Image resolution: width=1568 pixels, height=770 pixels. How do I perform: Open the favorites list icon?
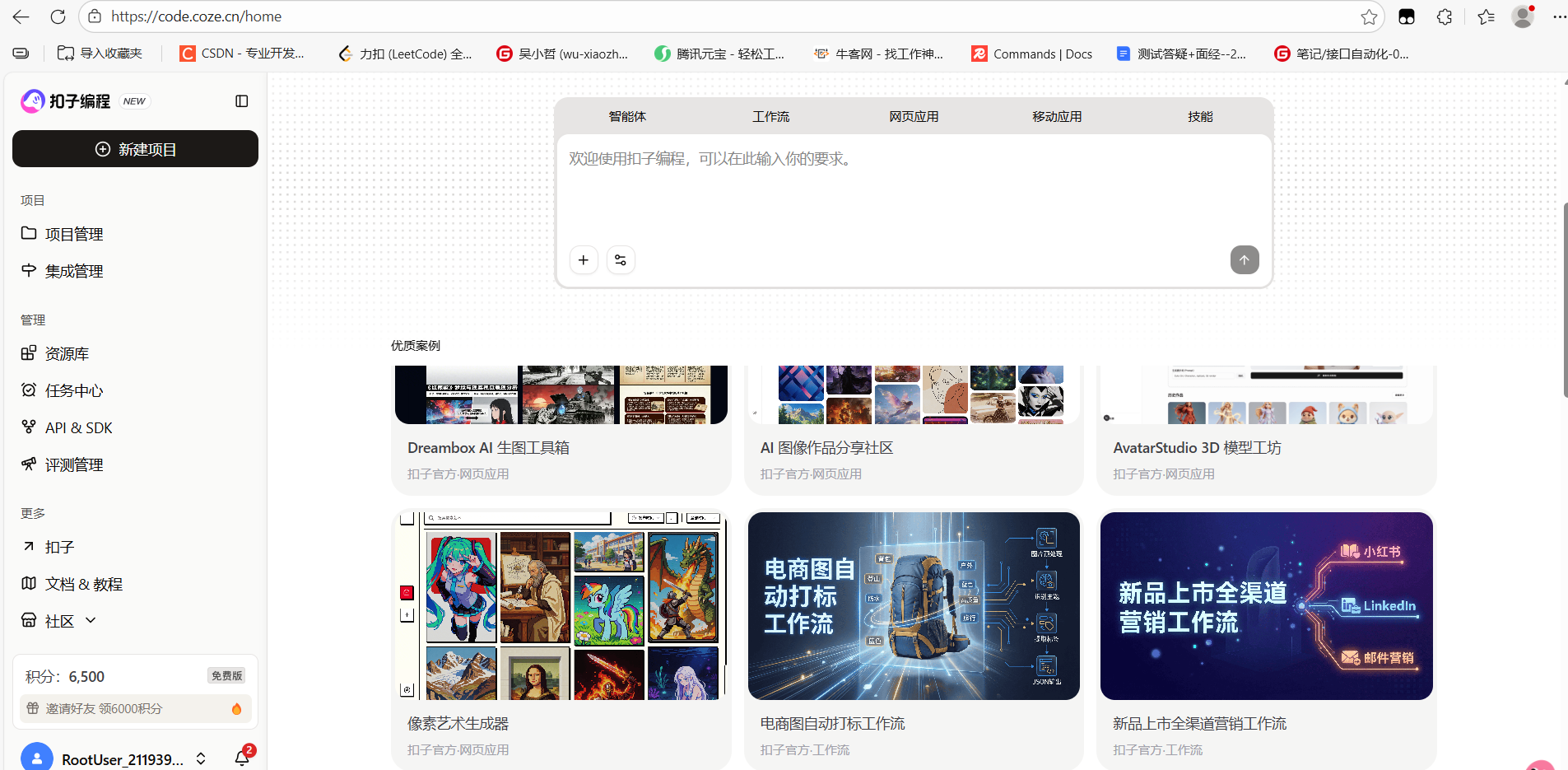(1486, 16)
